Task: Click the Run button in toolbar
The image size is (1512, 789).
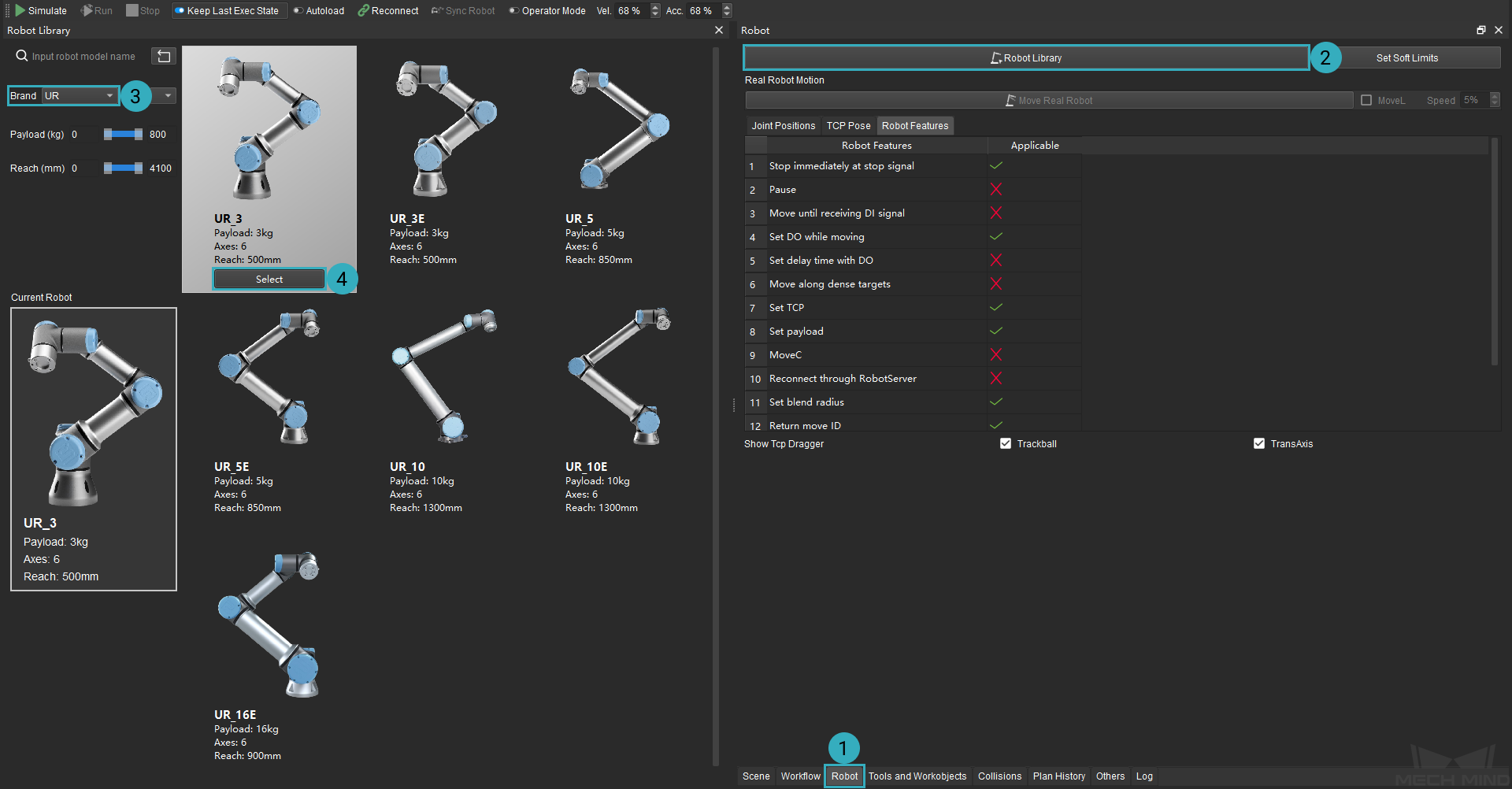Action: pyautogui.click(x=97, y=11)
